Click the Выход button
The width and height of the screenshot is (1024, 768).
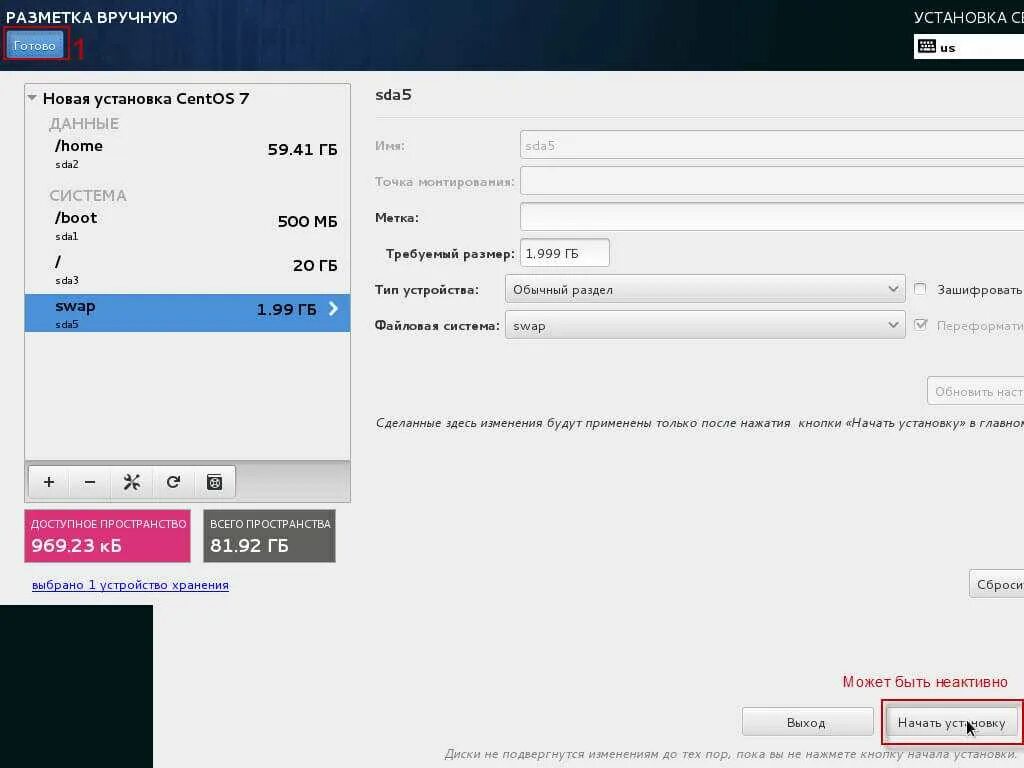(807, 722)
